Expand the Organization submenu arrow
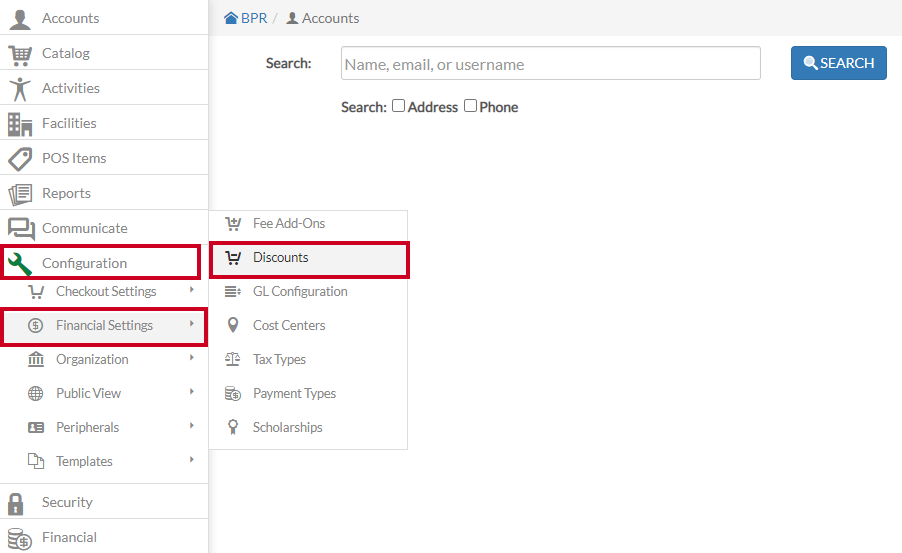 [x=192, y=358]
